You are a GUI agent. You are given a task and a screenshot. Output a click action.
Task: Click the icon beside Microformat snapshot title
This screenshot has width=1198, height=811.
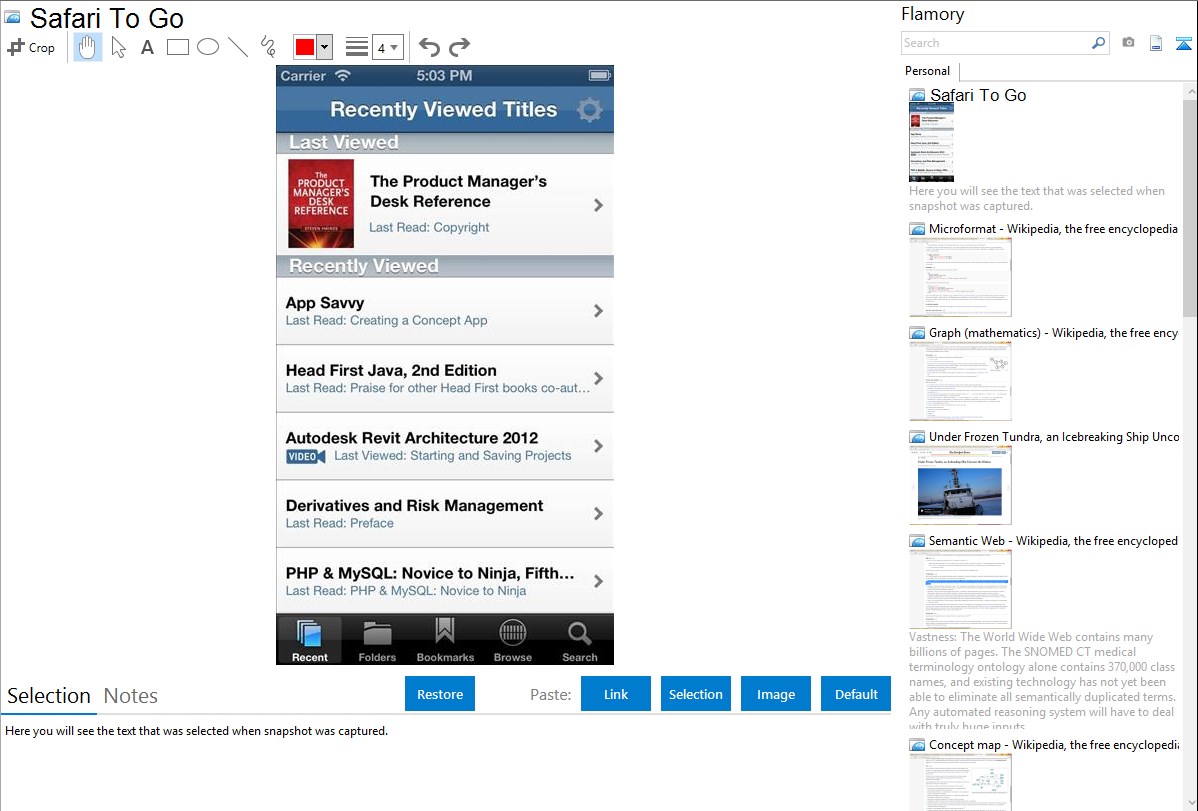click(x=917, y=229)
